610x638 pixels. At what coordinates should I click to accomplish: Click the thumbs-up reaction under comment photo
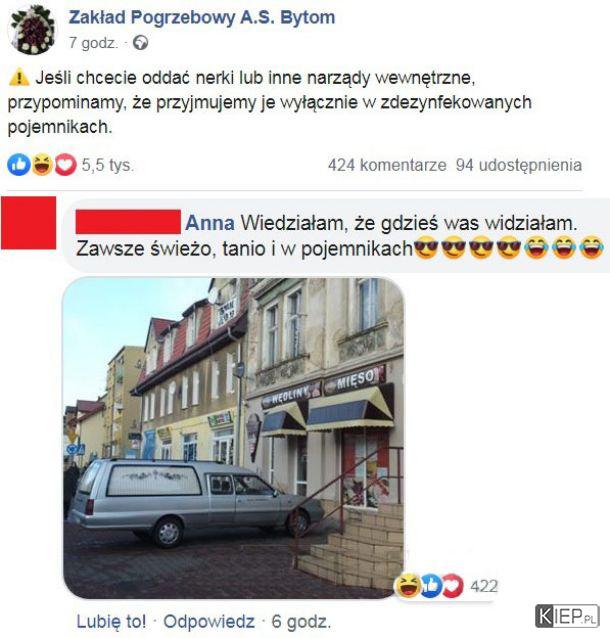coord(431,586)
